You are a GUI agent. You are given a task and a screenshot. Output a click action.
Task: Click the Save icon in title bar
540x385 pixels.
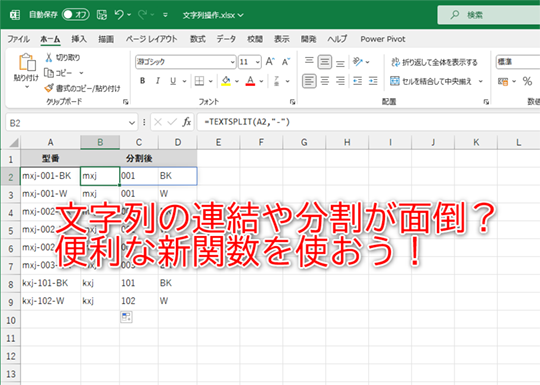tap(102, 14)
